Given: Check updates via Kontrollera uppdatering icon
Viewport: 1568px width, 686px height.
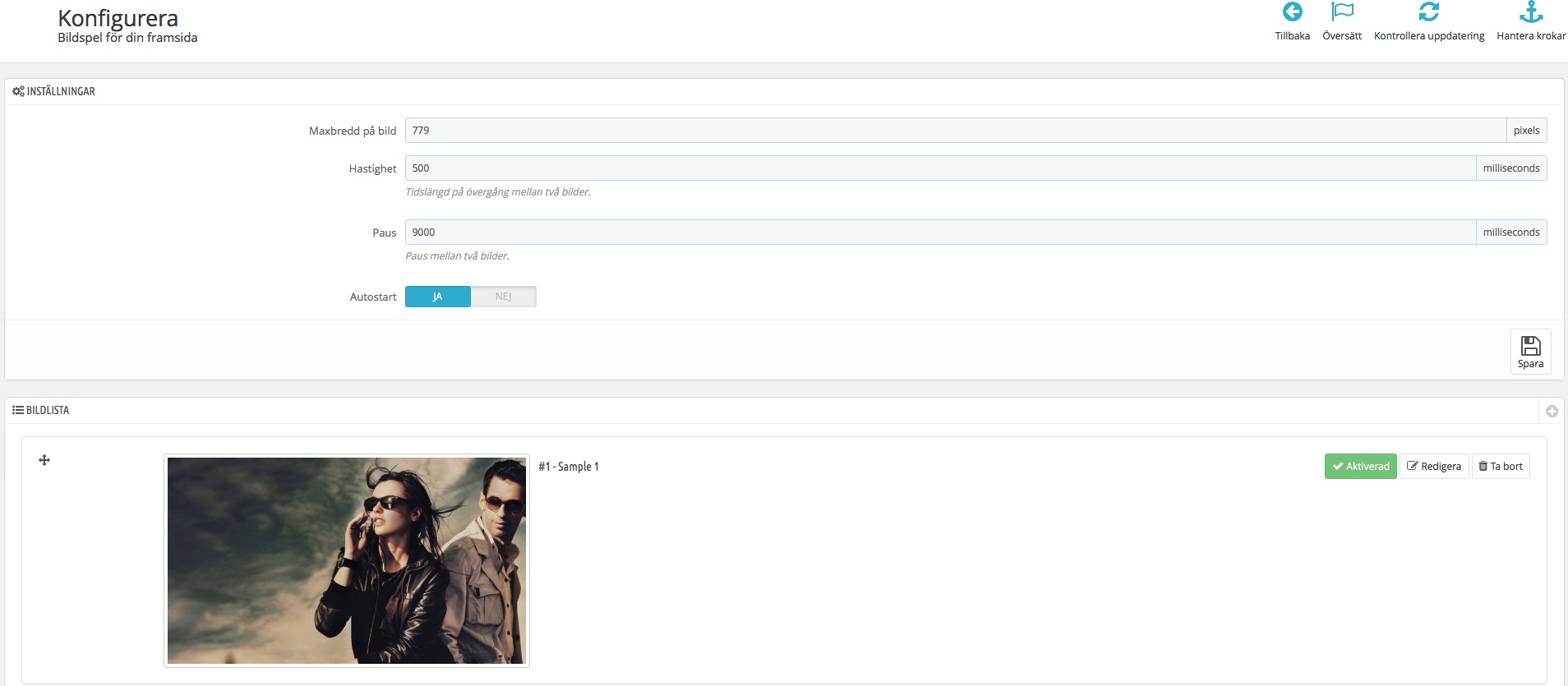Looking at the screenshot, I should 1429,12.
